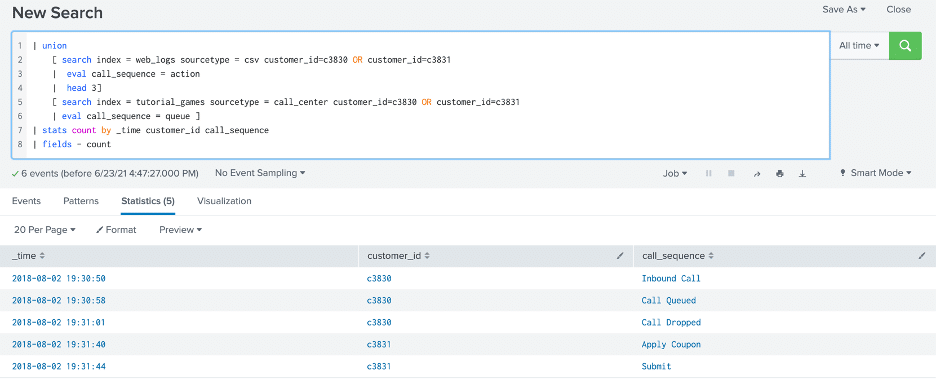Screen dimensions: 936x384
Task: Print the search results
Action: click(x=780, y=173)
